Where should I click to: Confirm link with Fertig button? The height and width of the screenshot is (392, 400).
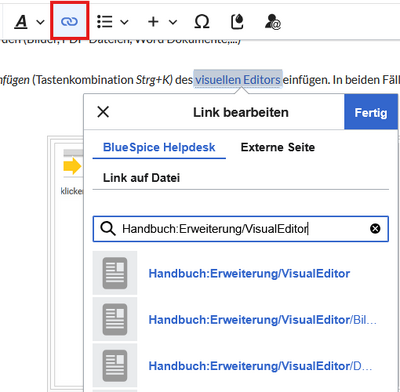[371, 112]
